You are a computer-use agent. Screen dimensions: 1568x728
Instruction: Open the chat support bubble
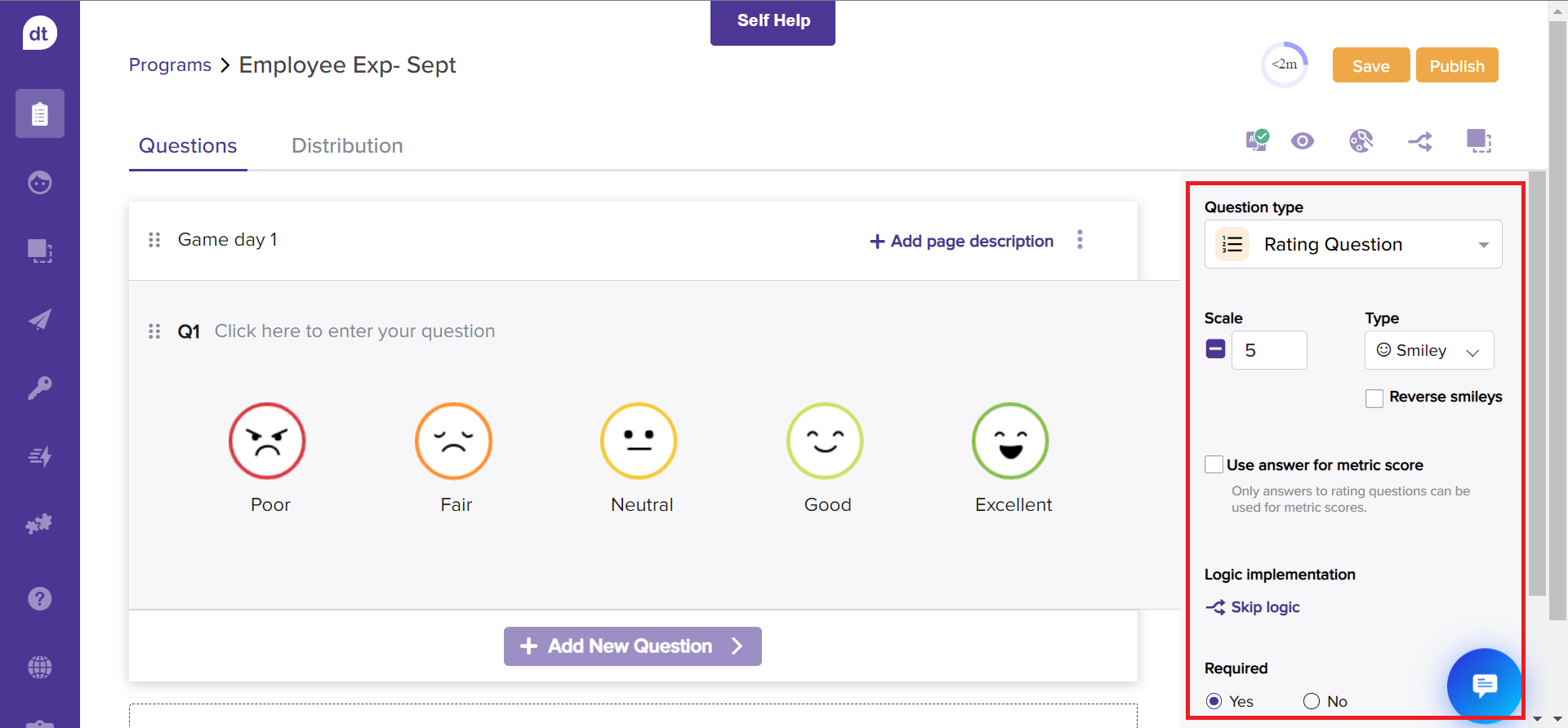1484,685
